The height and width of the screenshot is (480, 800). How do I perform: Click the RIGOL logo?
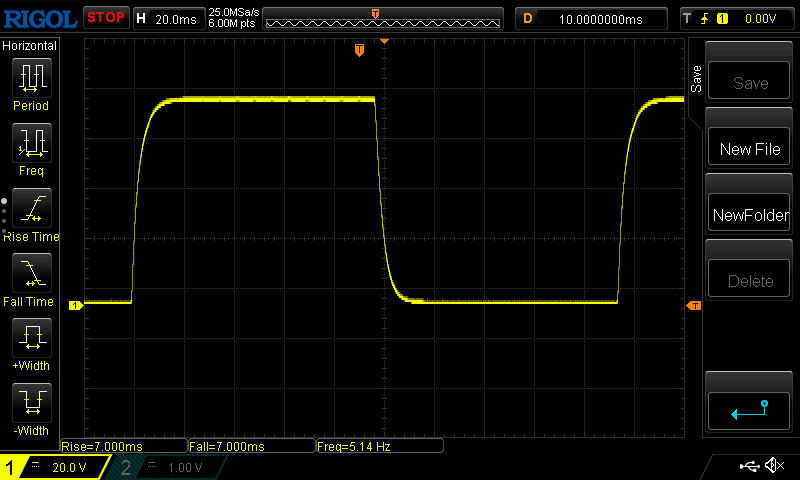tap(40, 19)
